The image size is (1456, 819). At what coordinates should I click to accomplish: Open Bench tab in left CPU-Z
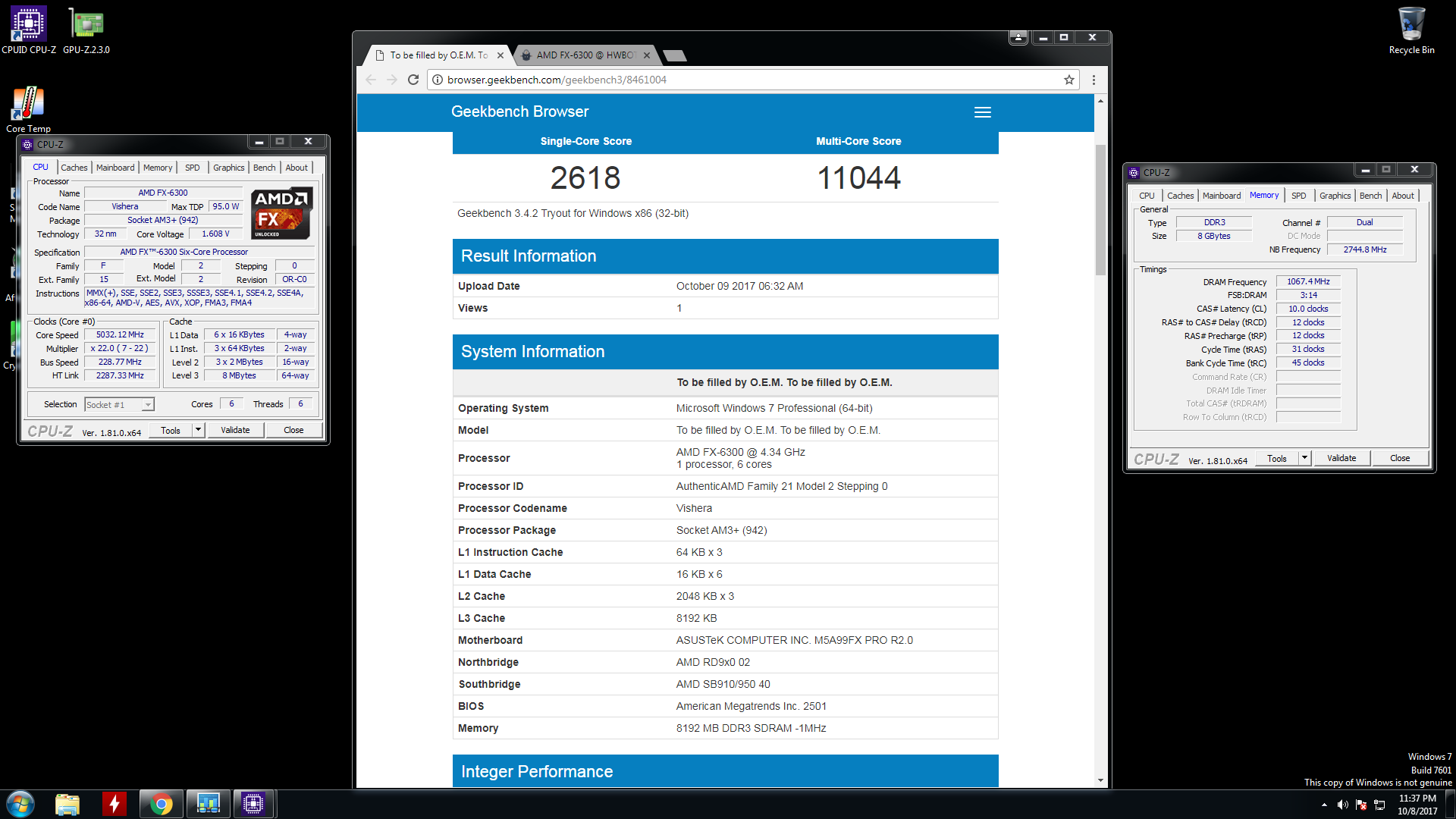[x=265, y=168]
